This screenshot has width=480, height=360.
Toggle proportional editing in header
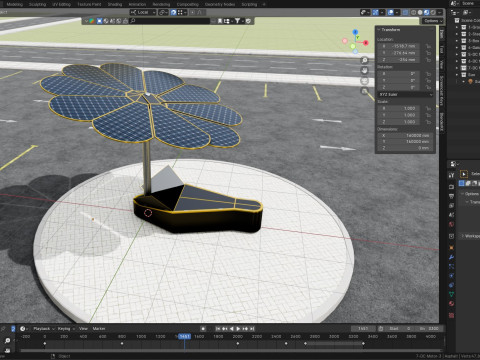tap(193, 12)
